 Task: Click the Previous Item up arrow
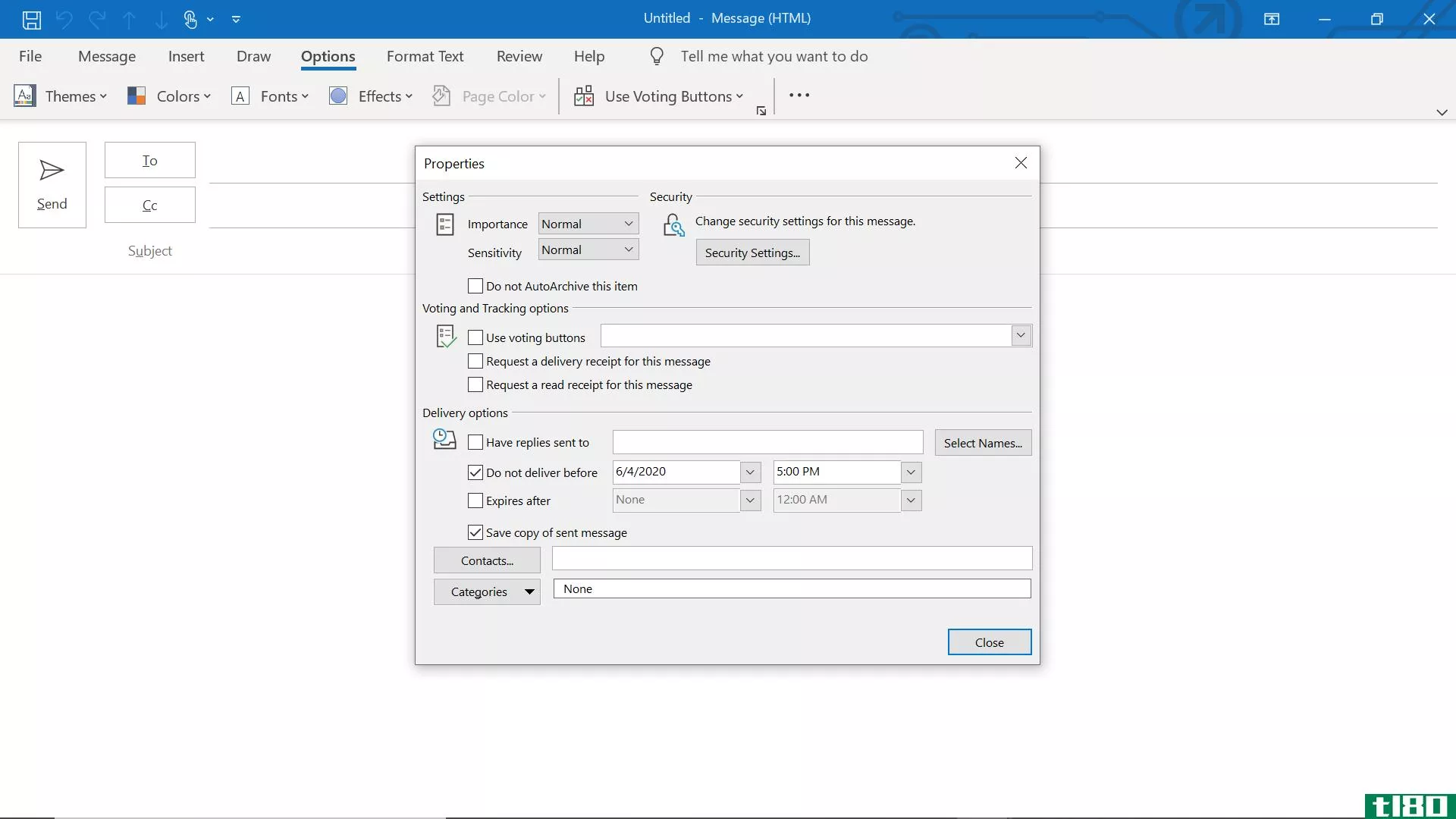click(x=129, y=19)
